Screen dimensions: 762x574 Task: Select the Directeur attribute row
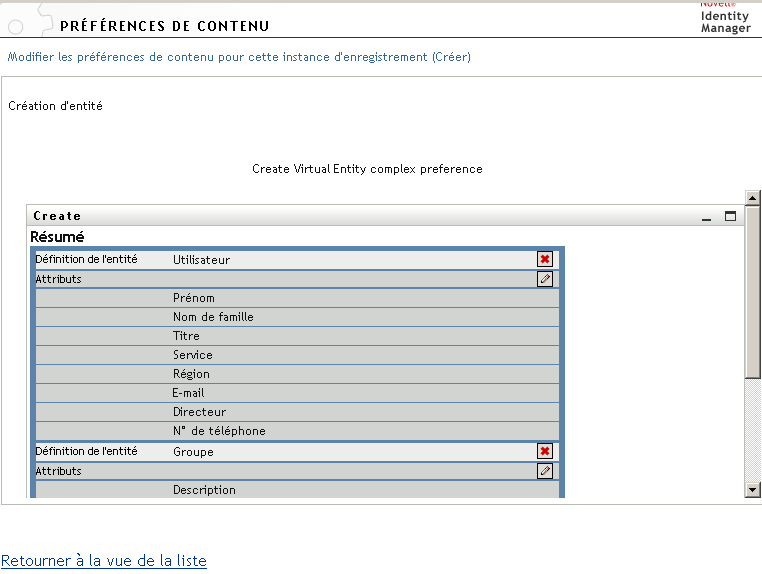coord(297,412)
